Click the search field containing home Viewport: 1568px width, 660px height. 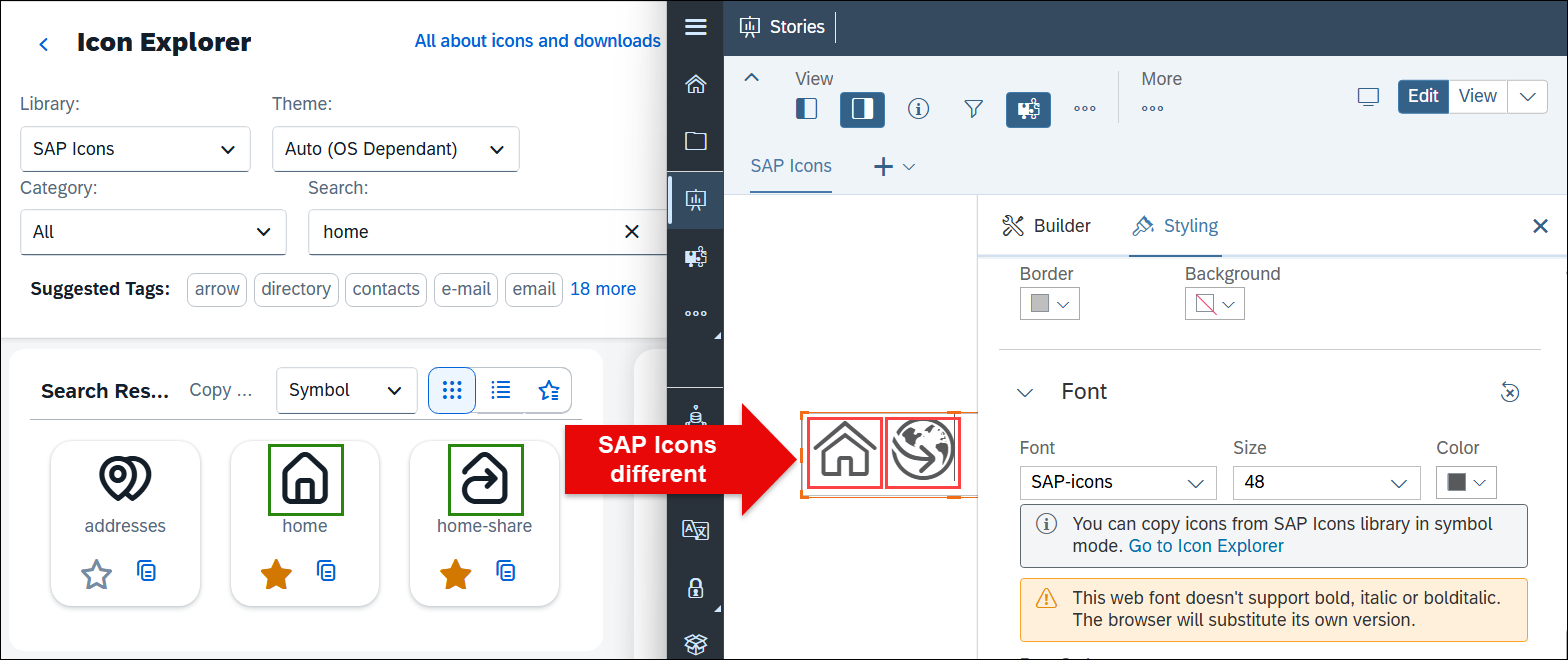coord(486,232)
